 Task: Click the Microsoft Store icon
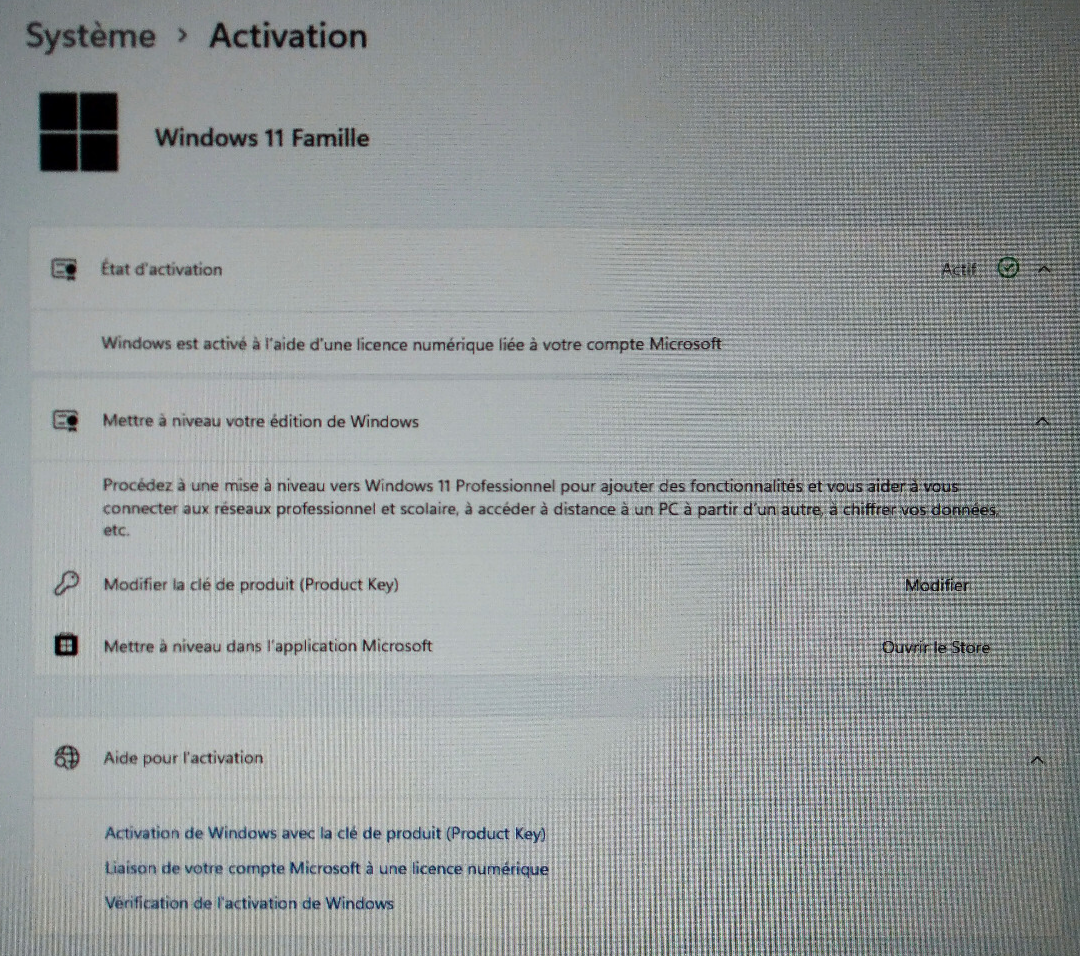tap(66, 645)
